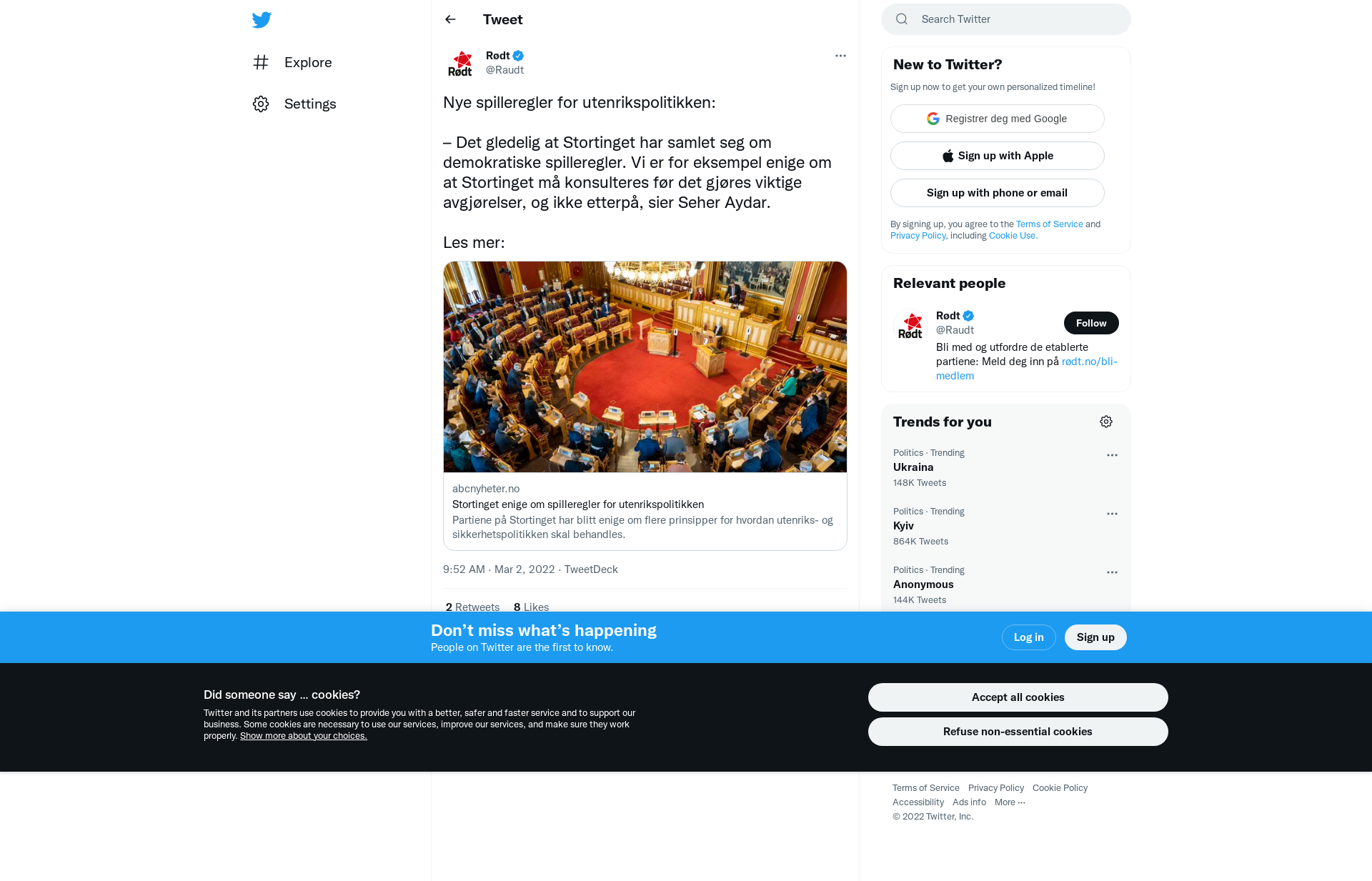Sign up with Apple
The image size is (1372, 881).
pos(998,156)
